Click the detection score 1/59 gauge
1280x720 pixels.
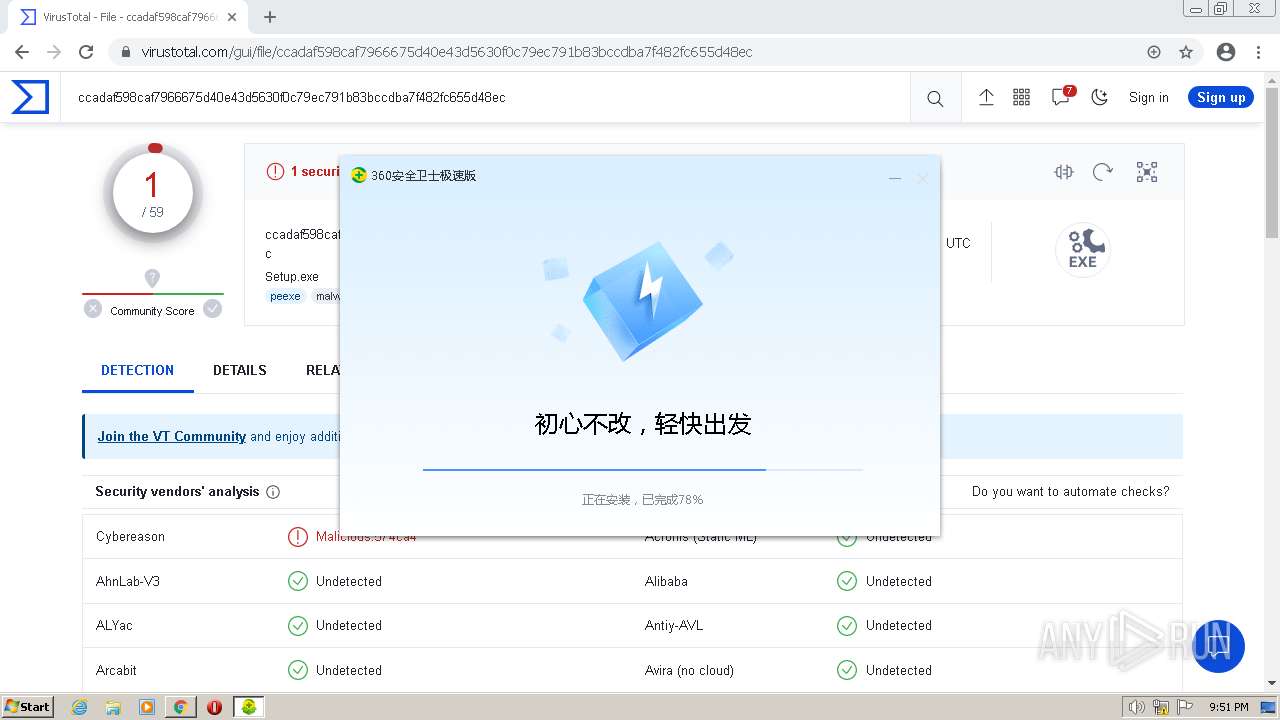coord(152,193)
